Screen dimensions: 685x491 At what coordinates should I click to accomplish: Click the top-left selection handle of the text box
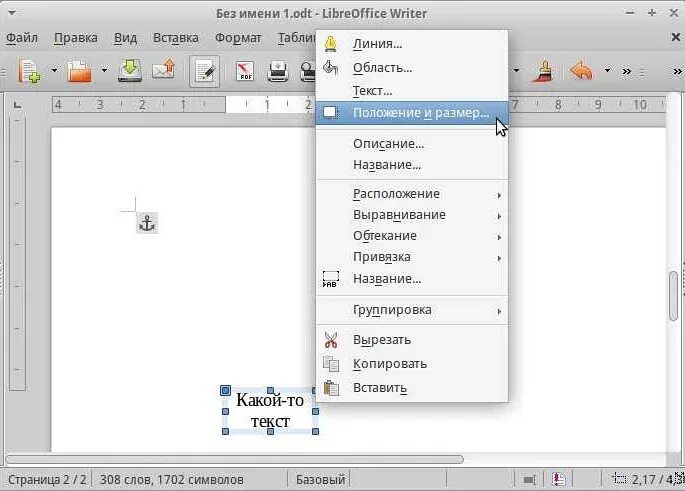(225, 390)
